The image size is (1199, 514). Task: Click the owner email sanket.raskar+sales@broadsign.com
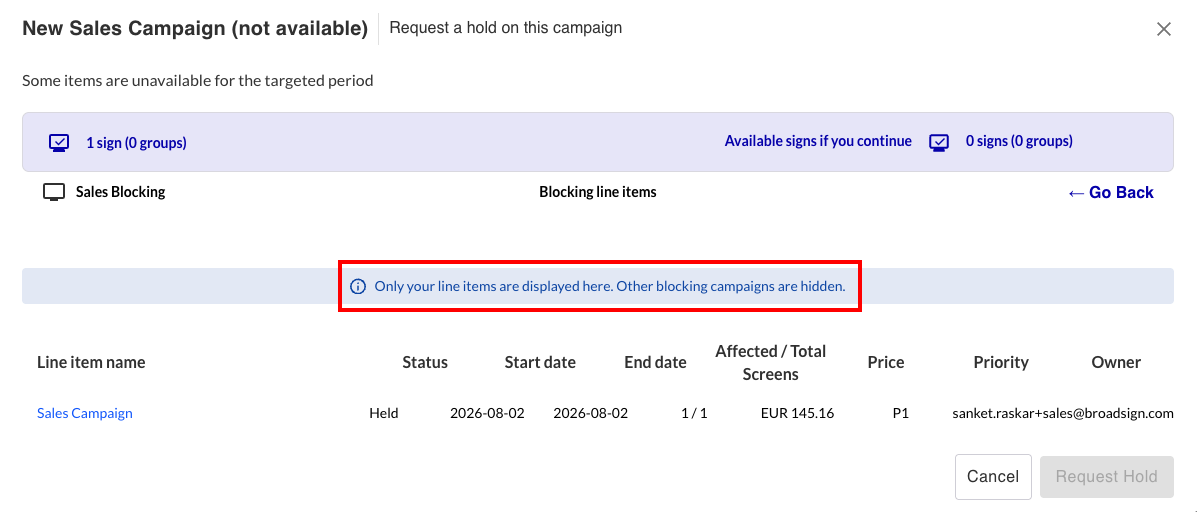click(x=1063, y=413)
